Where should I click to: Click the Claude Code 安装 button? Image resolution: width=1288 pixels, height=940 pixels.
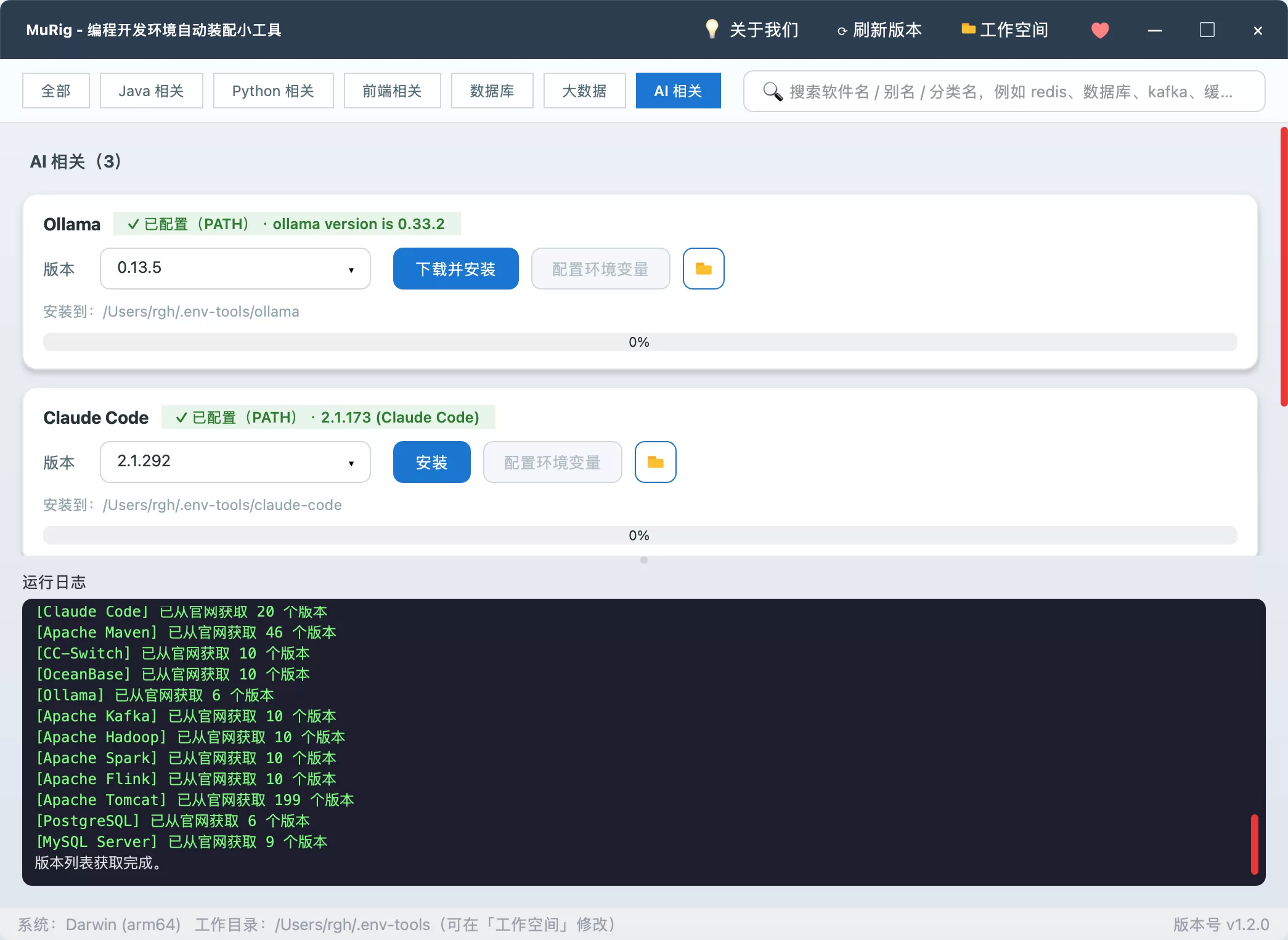click(x=431, y=462)
